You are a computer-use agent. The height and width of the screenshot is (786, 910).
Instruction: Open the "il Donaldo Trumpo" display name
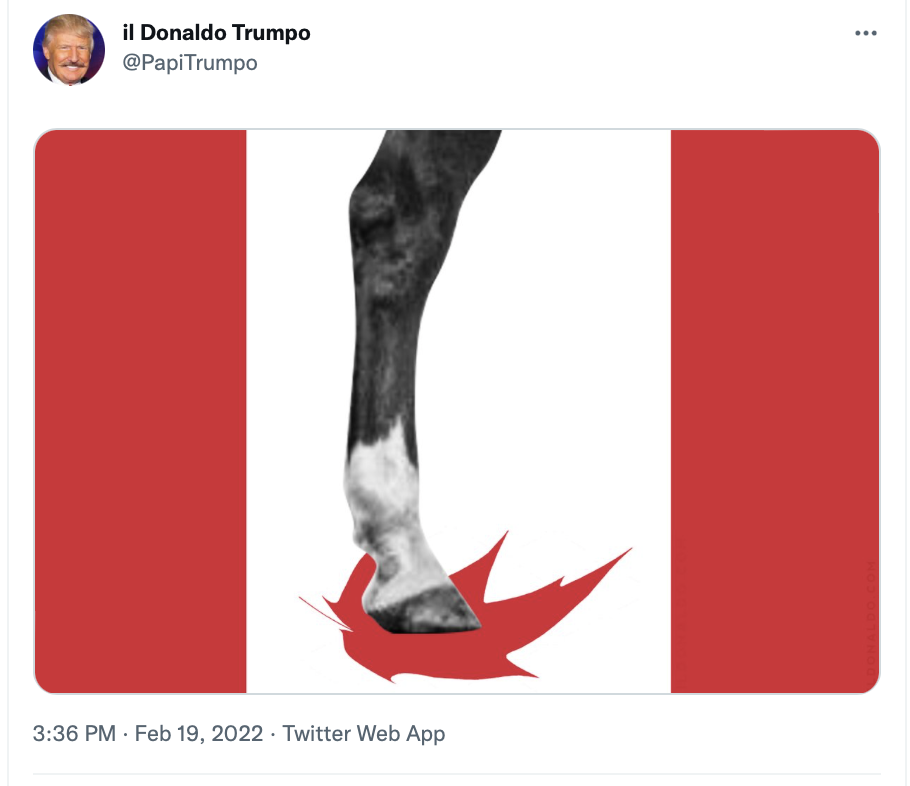(x=216, y=33)
